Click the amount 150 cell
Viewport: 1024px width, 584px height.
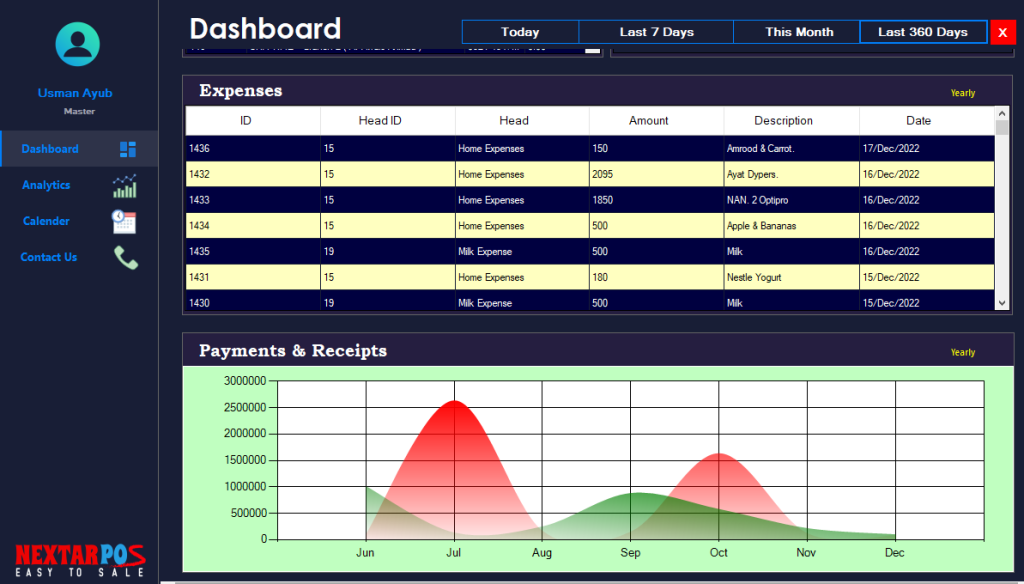[656, 148]
